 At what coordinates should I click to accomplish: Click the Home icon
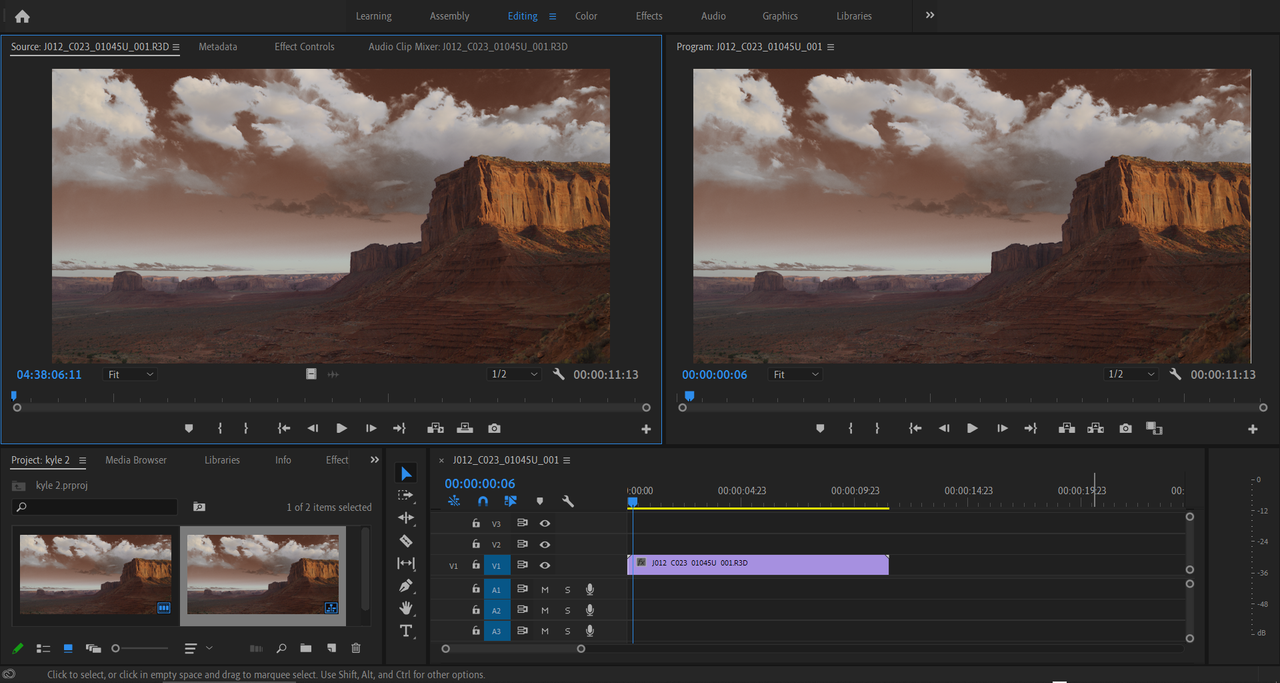pos(22,16)
